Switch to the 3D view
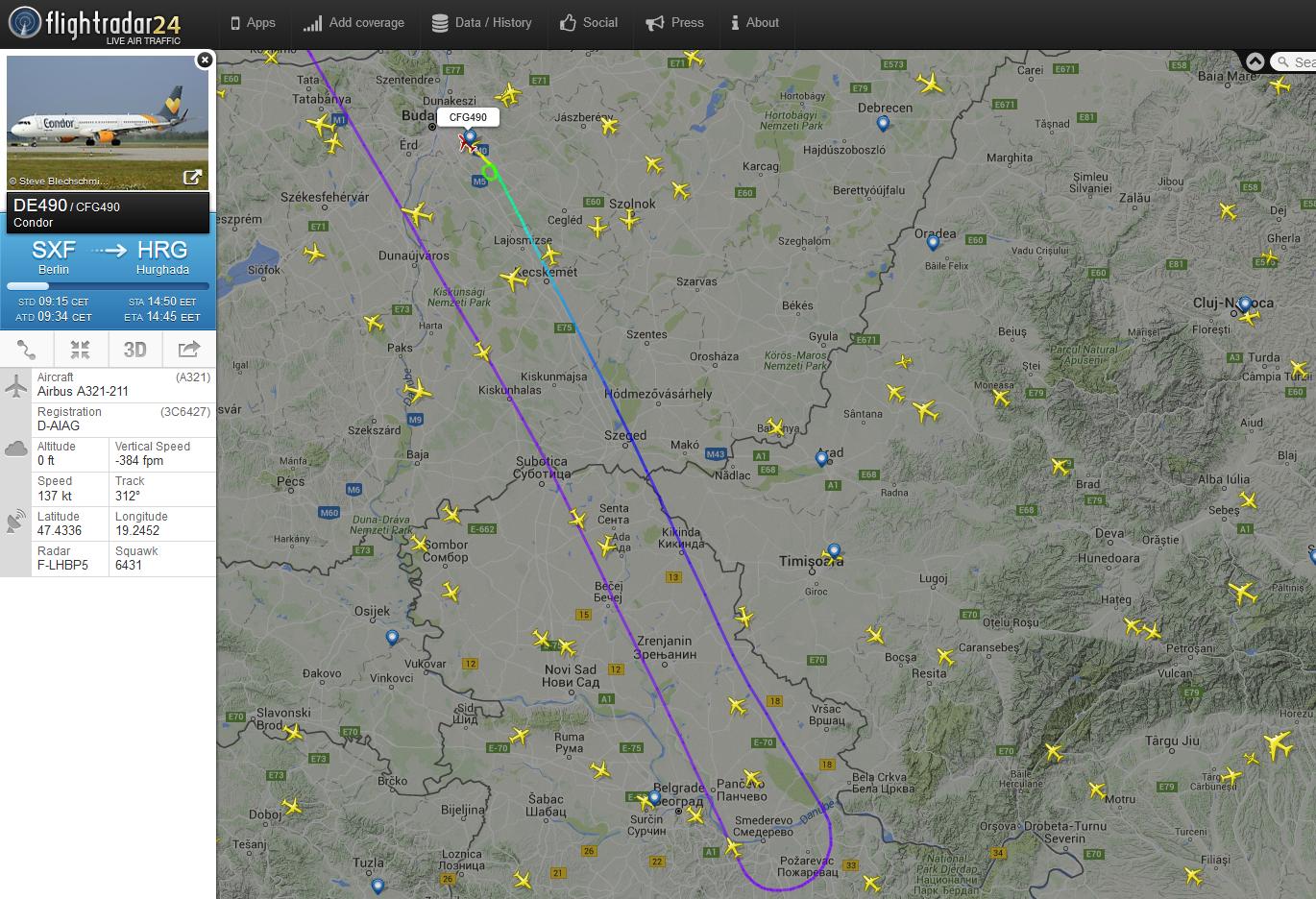Screen dimensions: 1316x899 [x=134, y=349]
